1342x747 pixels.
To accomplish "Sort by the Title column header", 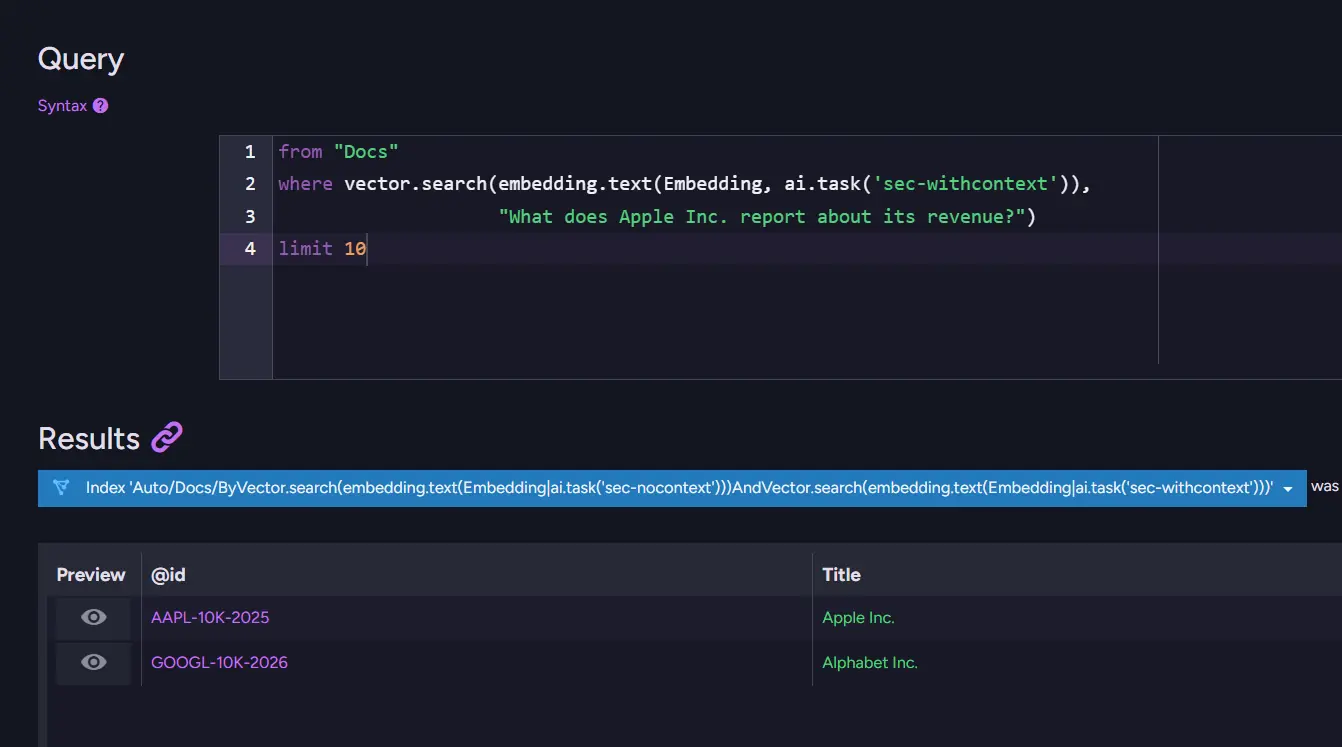I will 841,575.
